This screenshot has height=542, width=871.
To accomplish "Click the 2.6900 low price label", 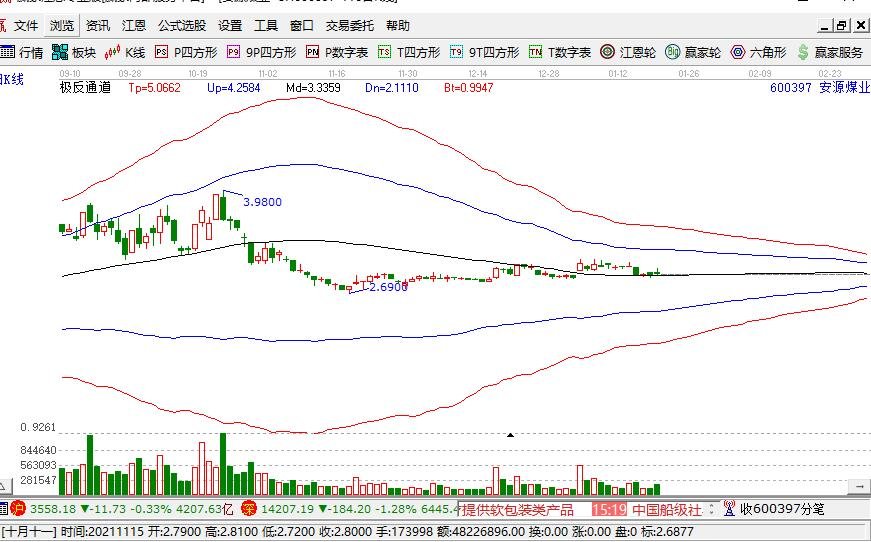I will point(388,287).
